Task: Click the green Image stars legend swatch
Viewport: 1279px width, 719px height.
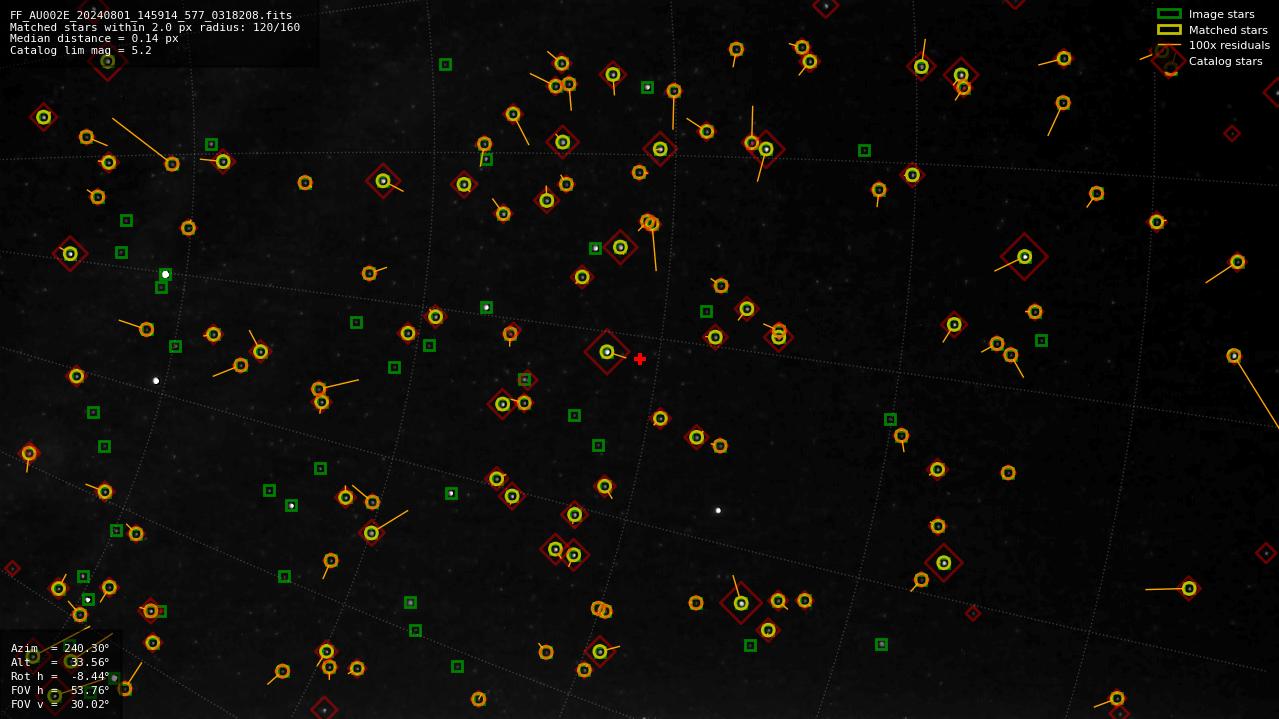Action: coord(1169,14)
